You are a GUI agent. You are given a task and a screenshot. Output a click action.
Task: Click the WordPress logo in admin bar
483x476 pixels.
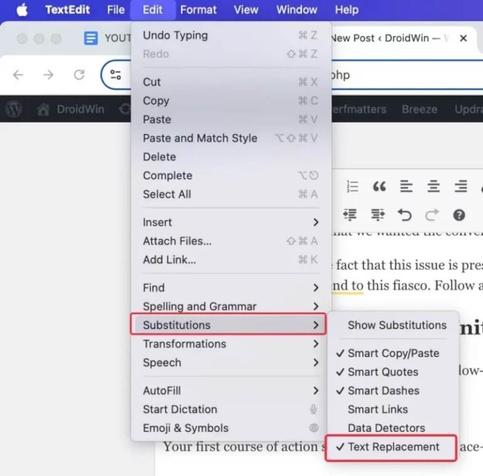pyautogui.click(x=14, y=109)
